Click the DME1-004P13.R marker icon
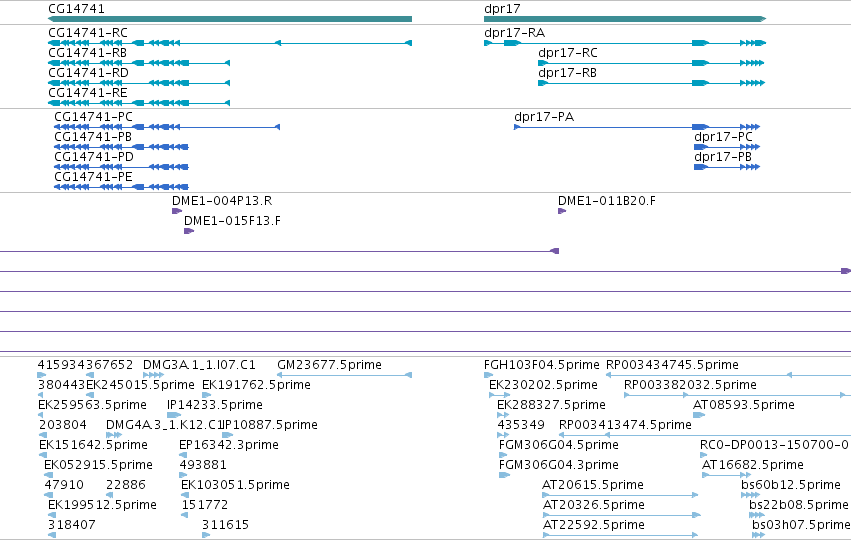 click(177, 211)
